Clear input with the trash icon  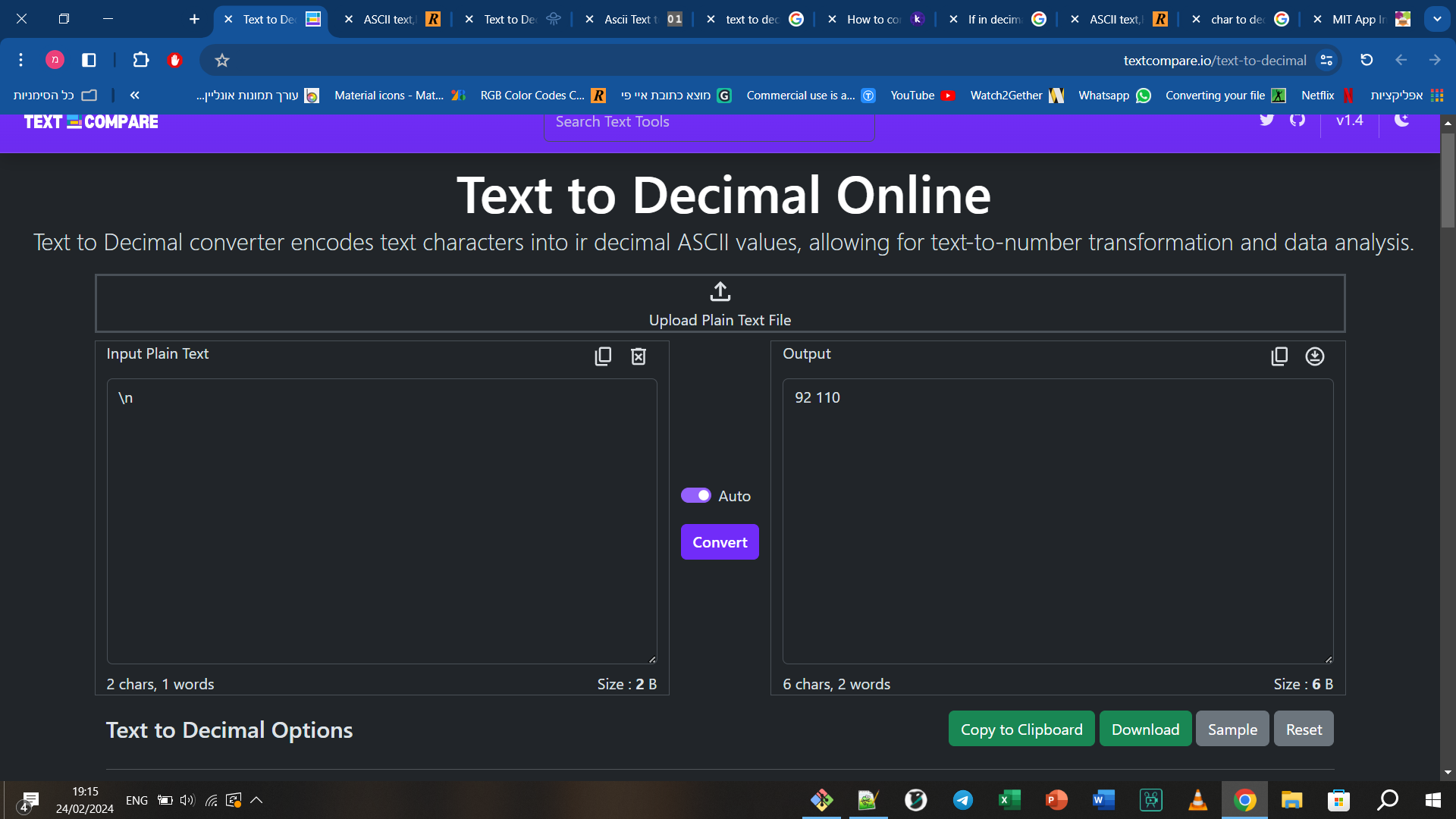[x=639, y=356]
